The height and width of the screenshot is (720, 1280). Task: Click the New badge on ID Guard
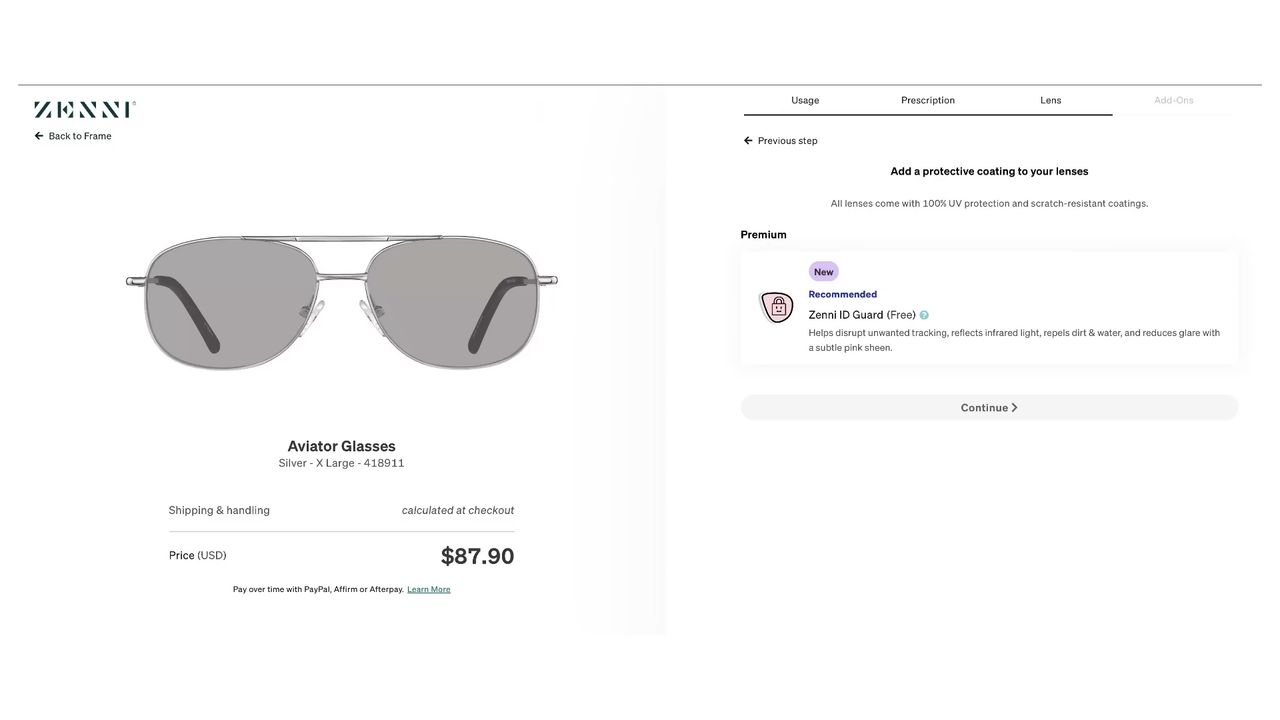(823, 272)
